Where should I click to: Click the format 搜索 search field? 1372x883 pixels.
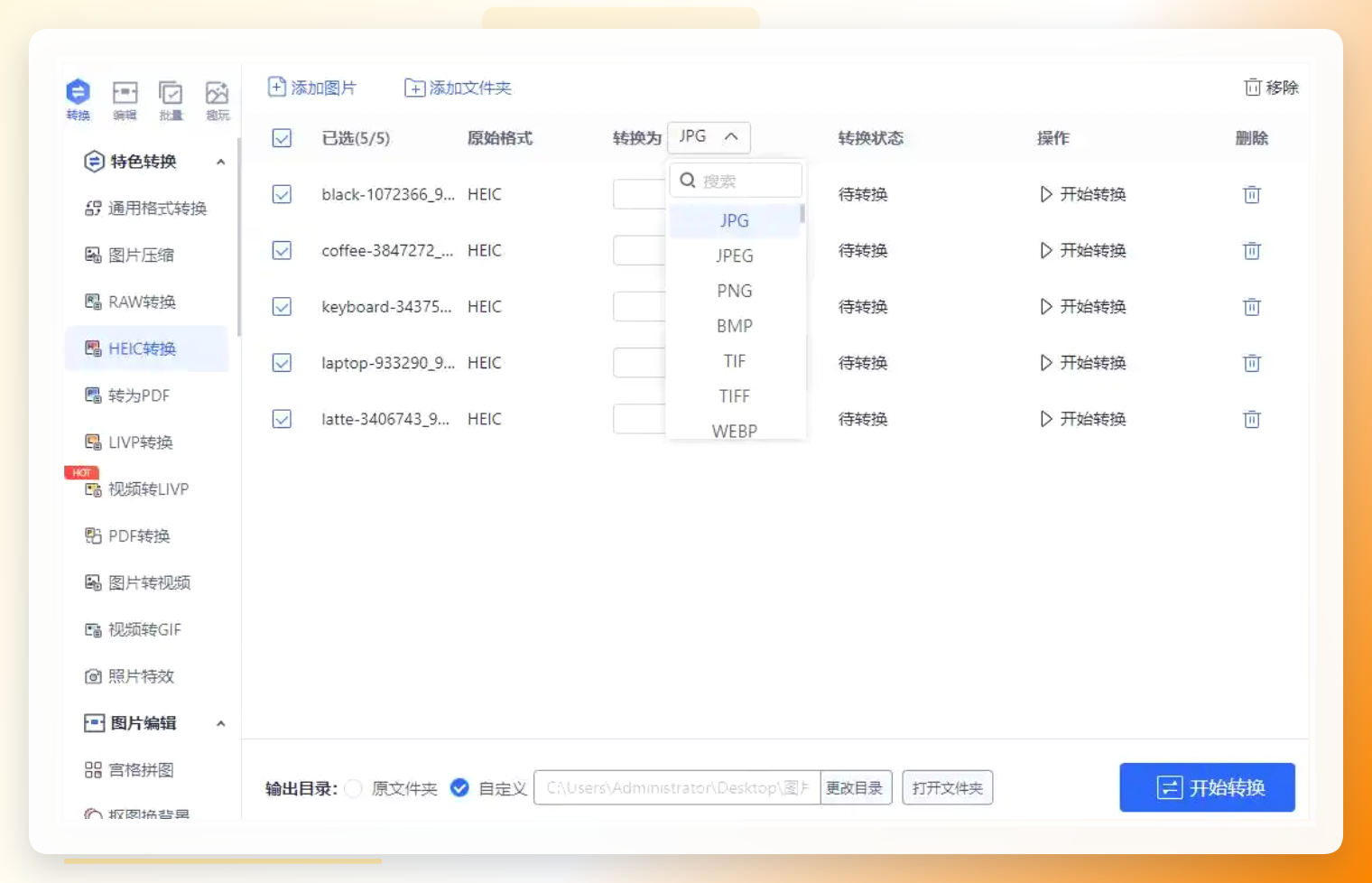click(x=736, y=181)
